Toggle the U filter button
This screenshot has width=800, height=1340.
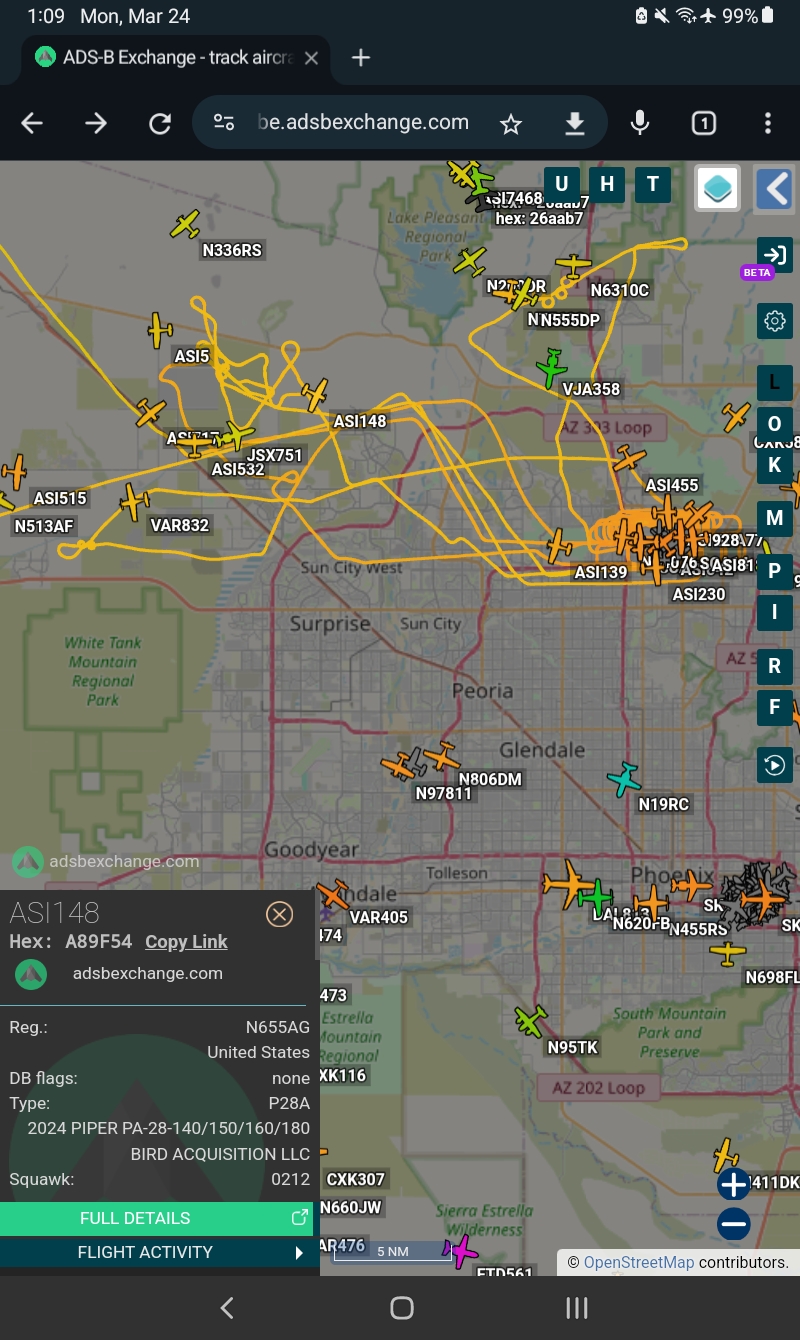tap(562, 184)
